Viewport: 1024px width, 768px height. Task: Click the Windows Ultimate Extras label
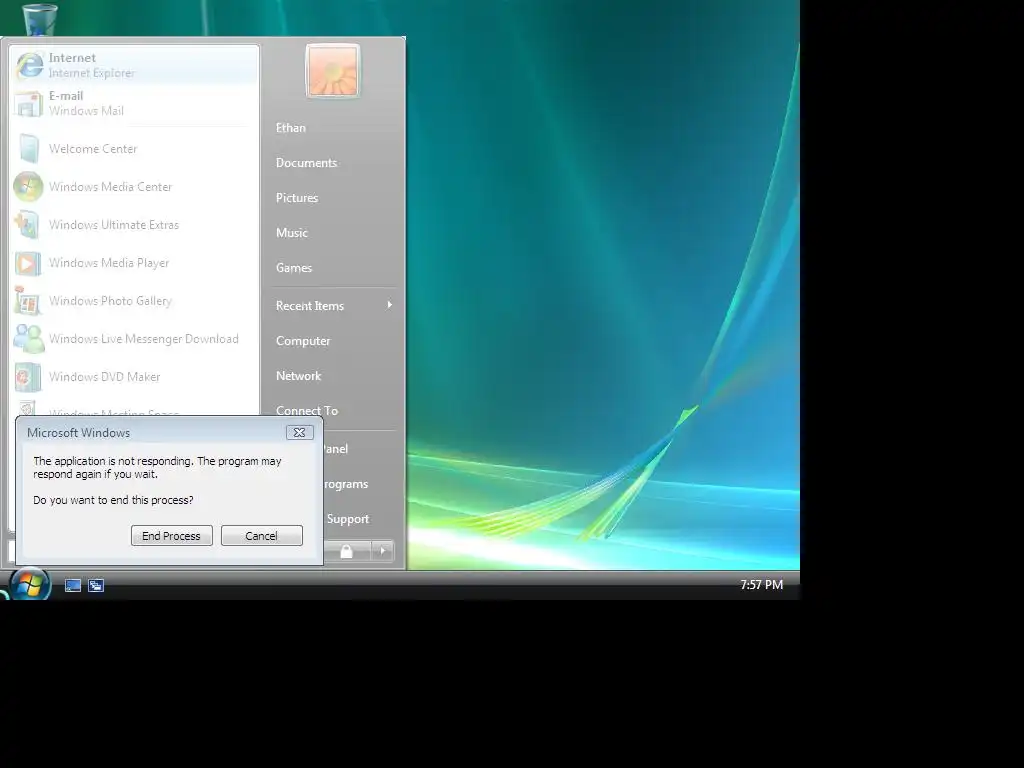coord(114,225)
